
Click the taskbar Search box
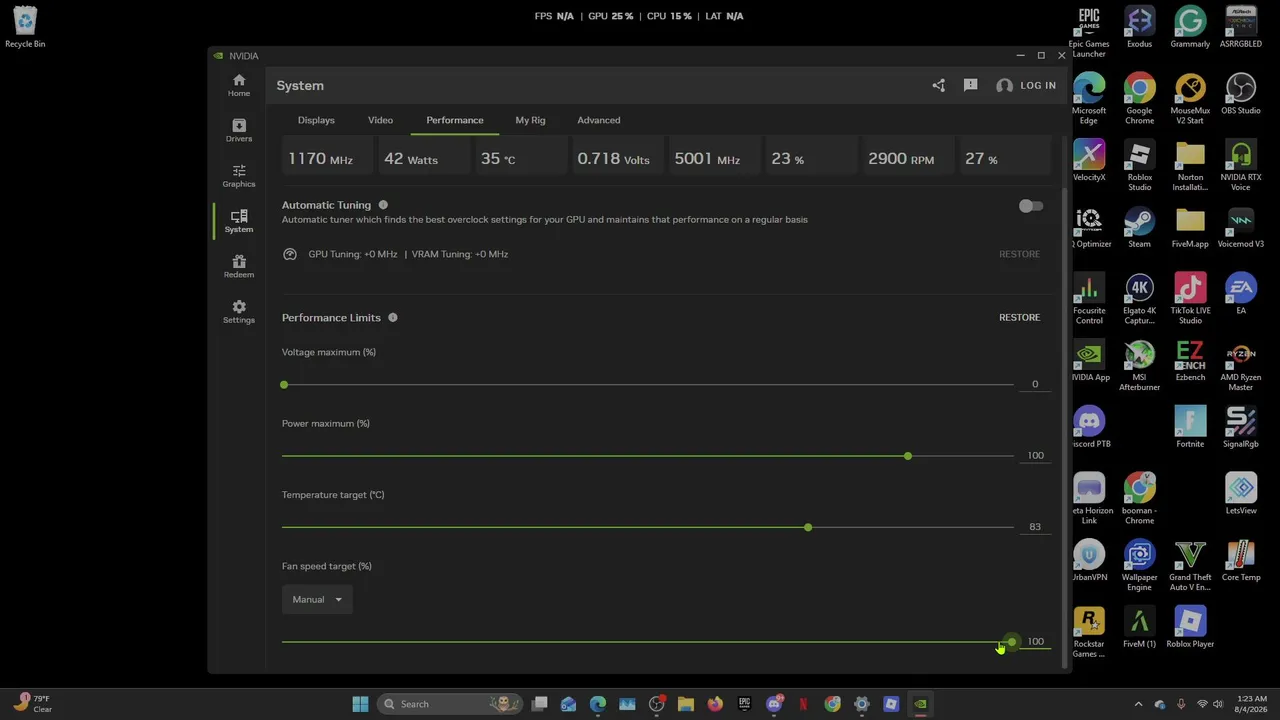tap(450, 704)
